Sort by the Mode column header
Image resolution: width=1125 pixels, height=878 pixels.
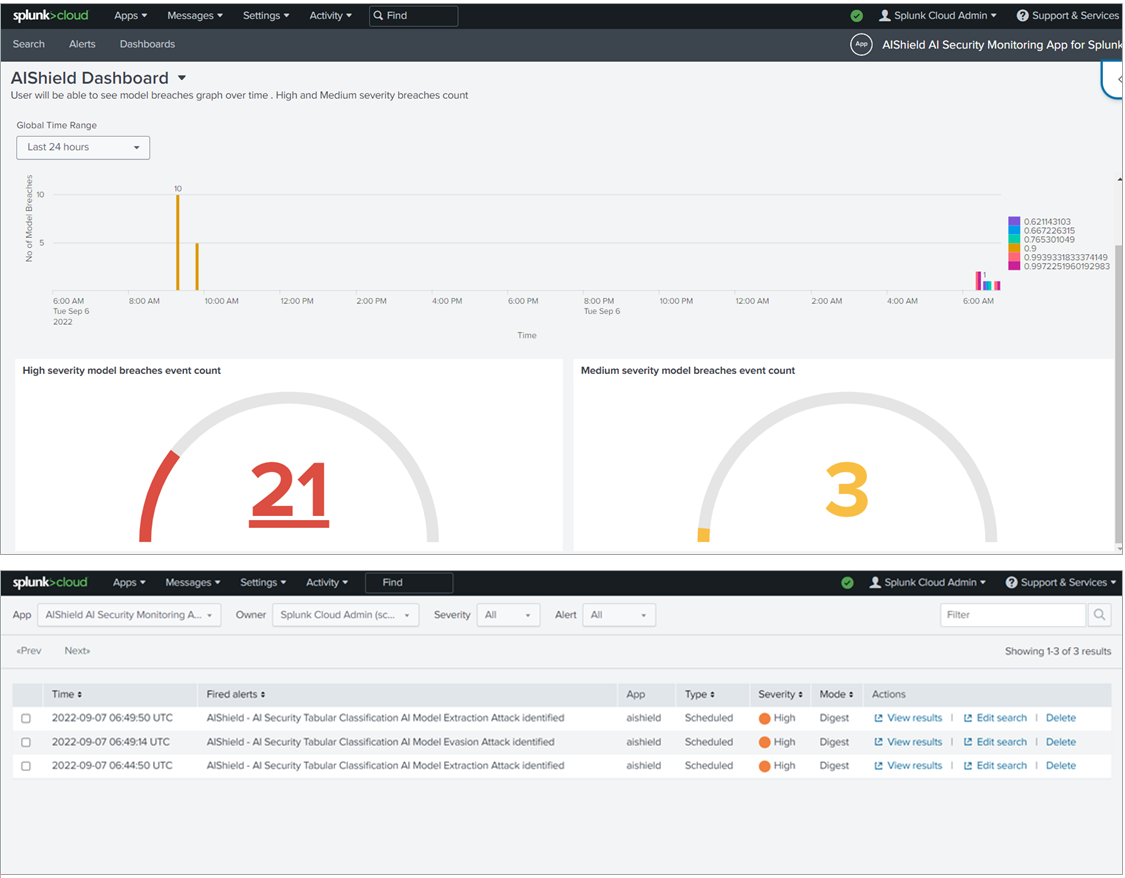(837, 694)
